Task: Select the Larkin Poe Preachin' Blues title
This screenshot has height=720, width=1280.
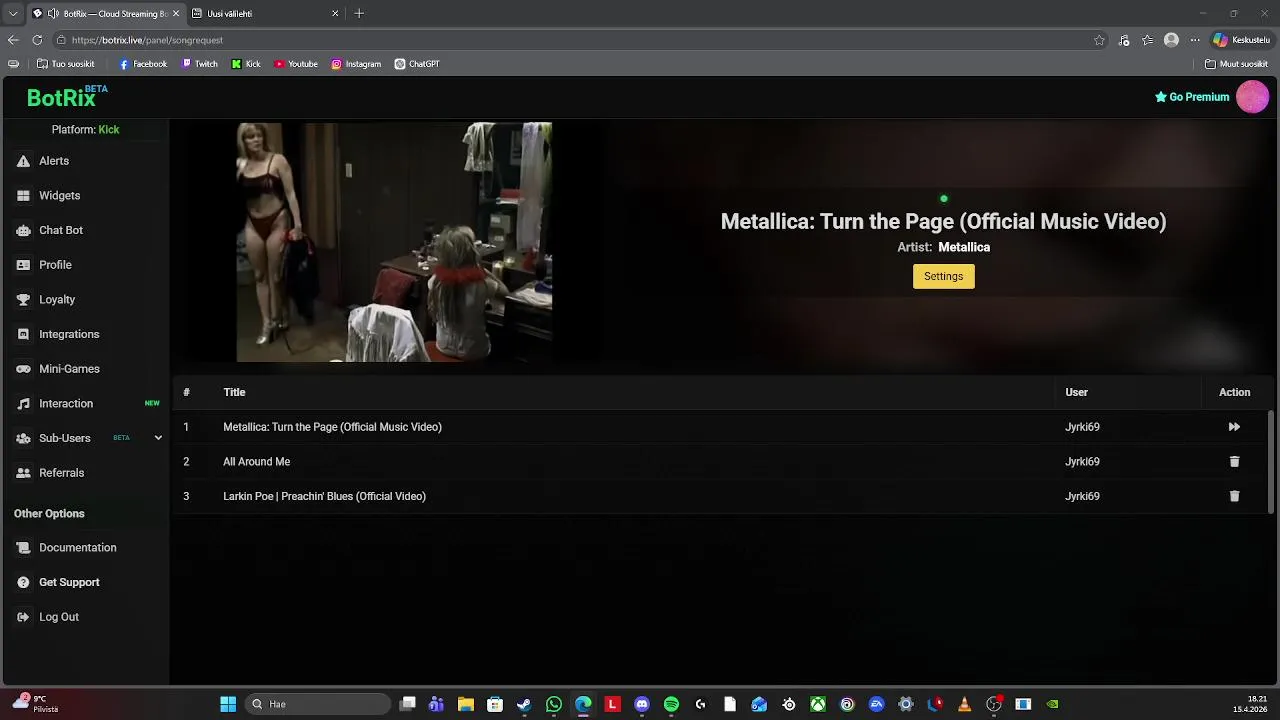Action: (x=324, y=496)
